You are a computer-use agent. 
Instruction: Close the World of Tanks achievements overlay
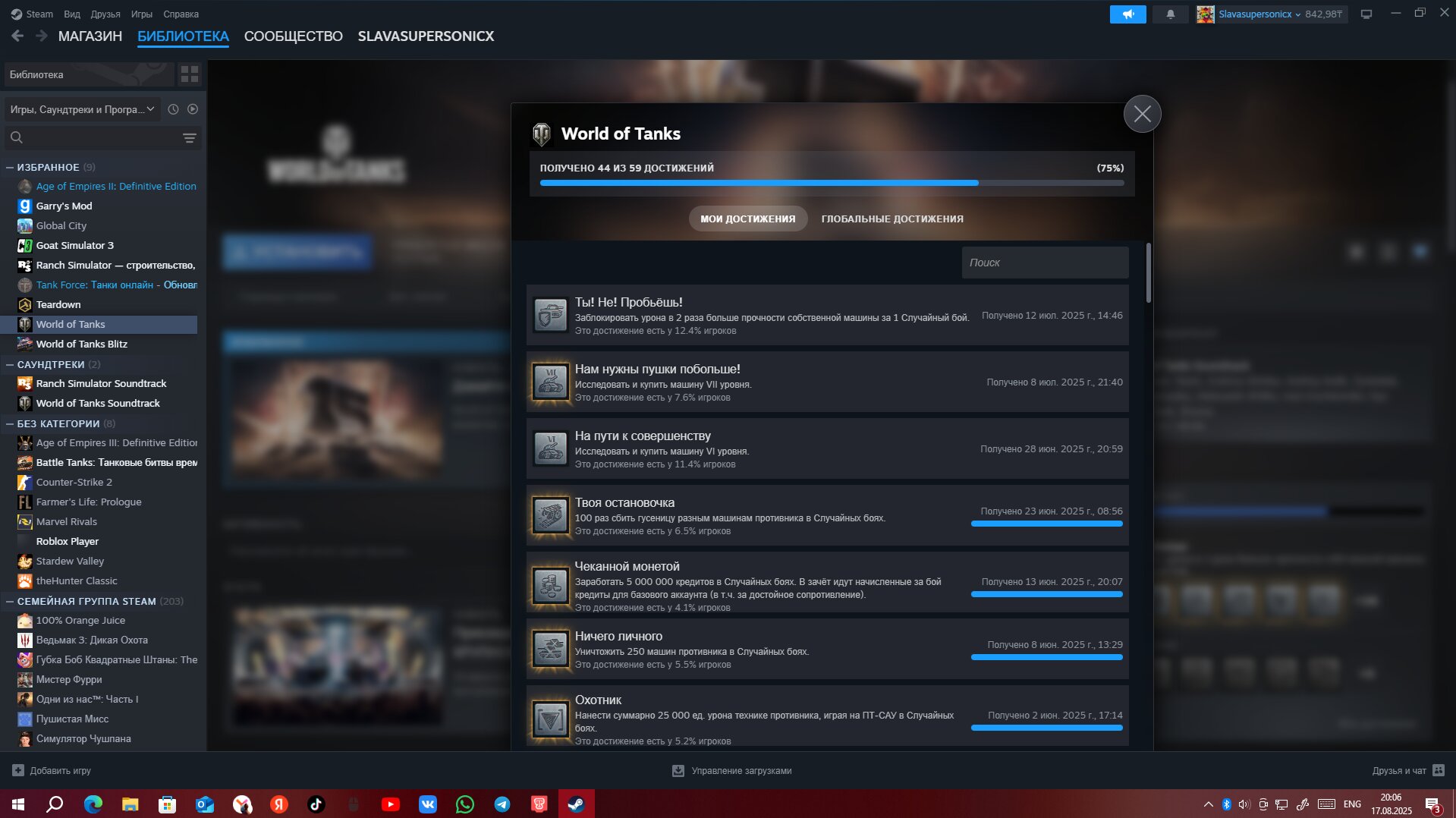pos(1142,114)
